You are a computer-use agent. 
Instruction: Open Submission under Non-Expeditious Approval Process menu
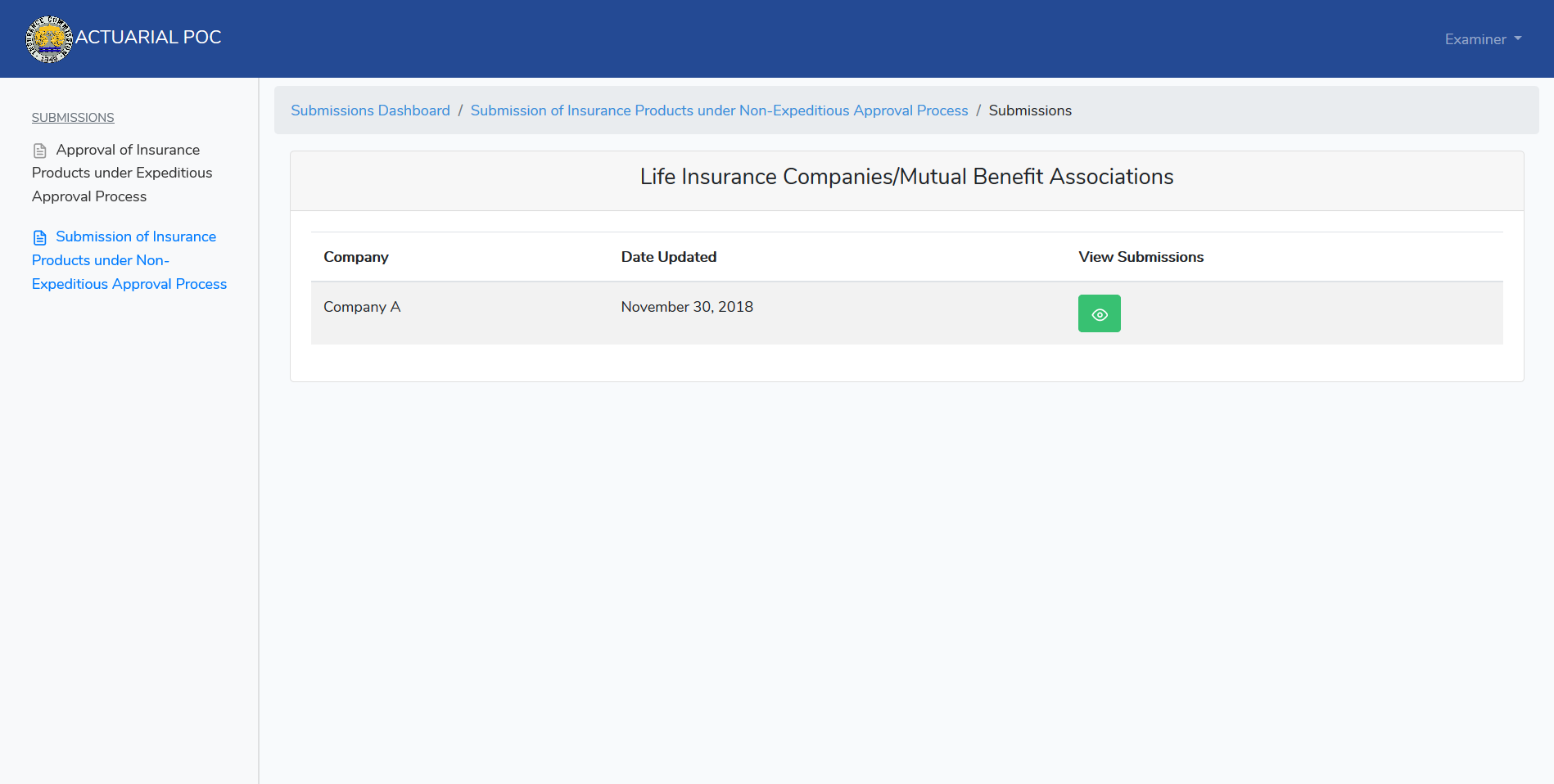129,260
